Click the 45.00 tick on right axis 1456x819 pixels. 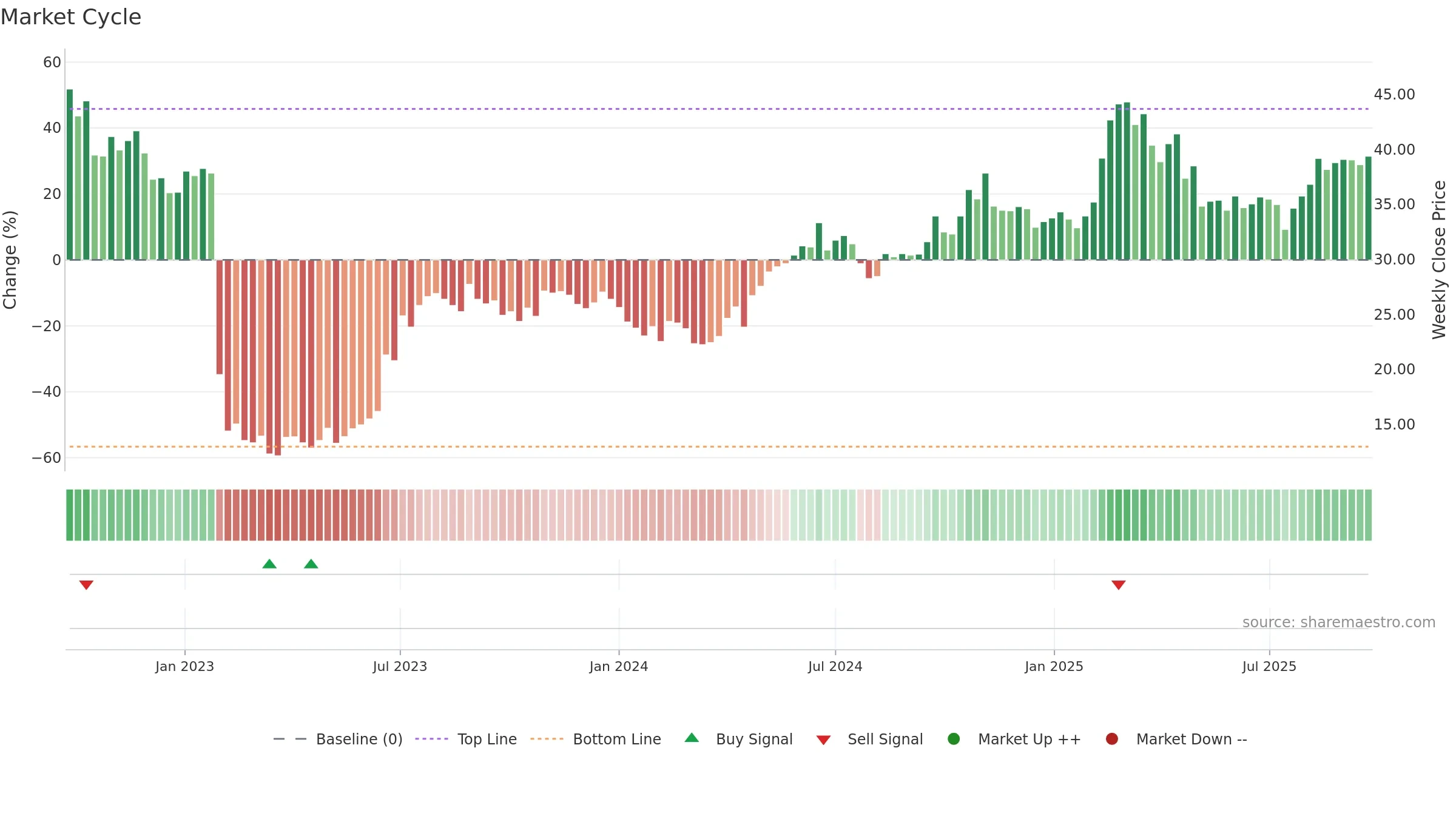(1394, 95)
